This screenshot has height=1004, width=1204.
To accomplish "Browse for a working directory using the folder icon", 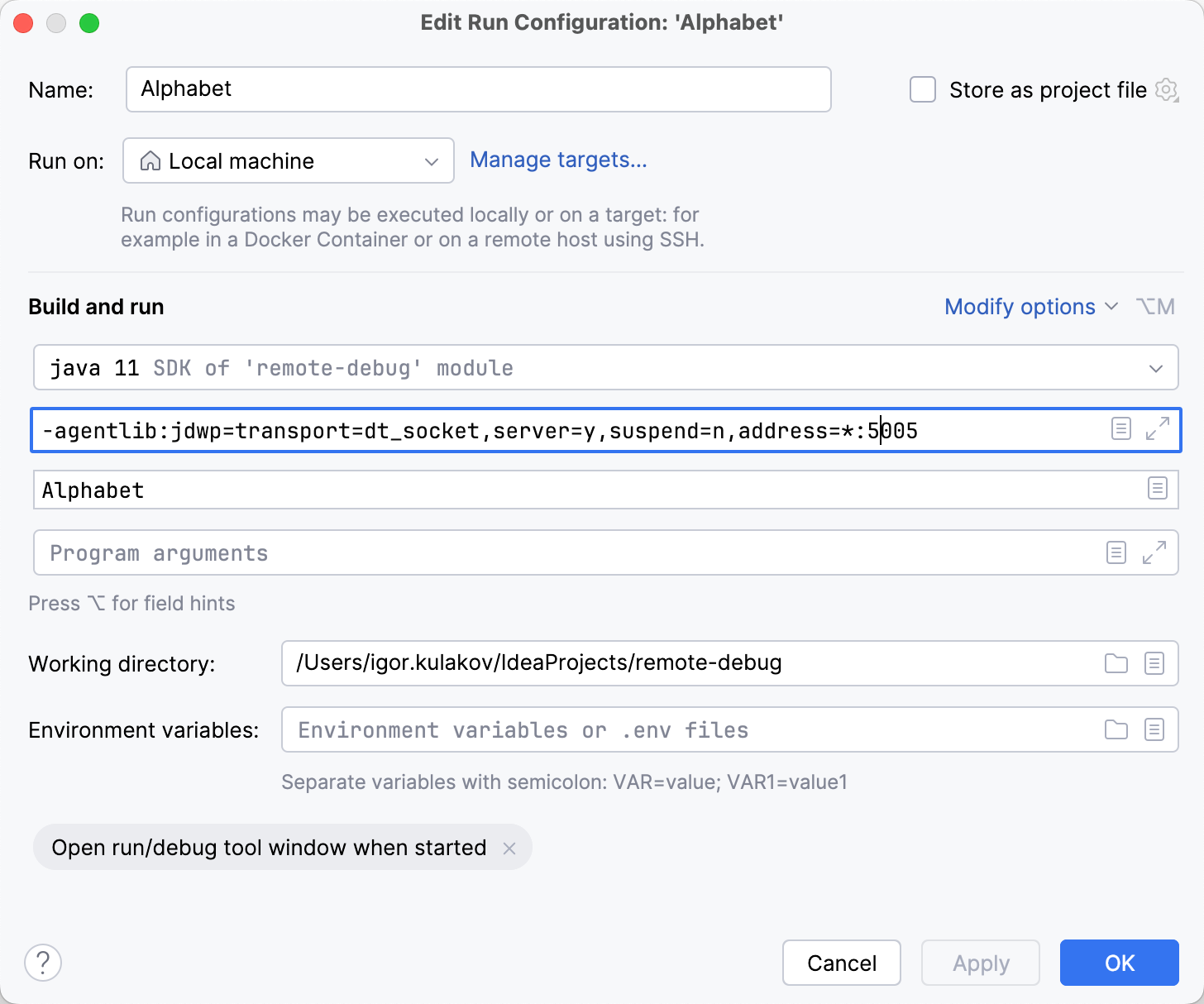I will point(1116,663).
